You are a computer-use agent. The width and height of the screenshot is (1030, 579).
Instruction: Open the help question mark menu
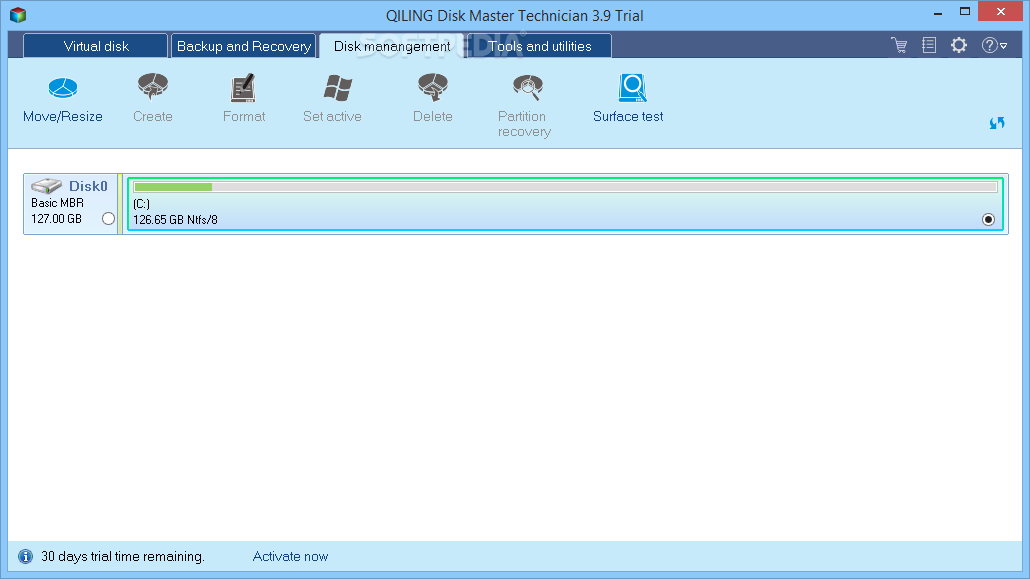(994, 45)
